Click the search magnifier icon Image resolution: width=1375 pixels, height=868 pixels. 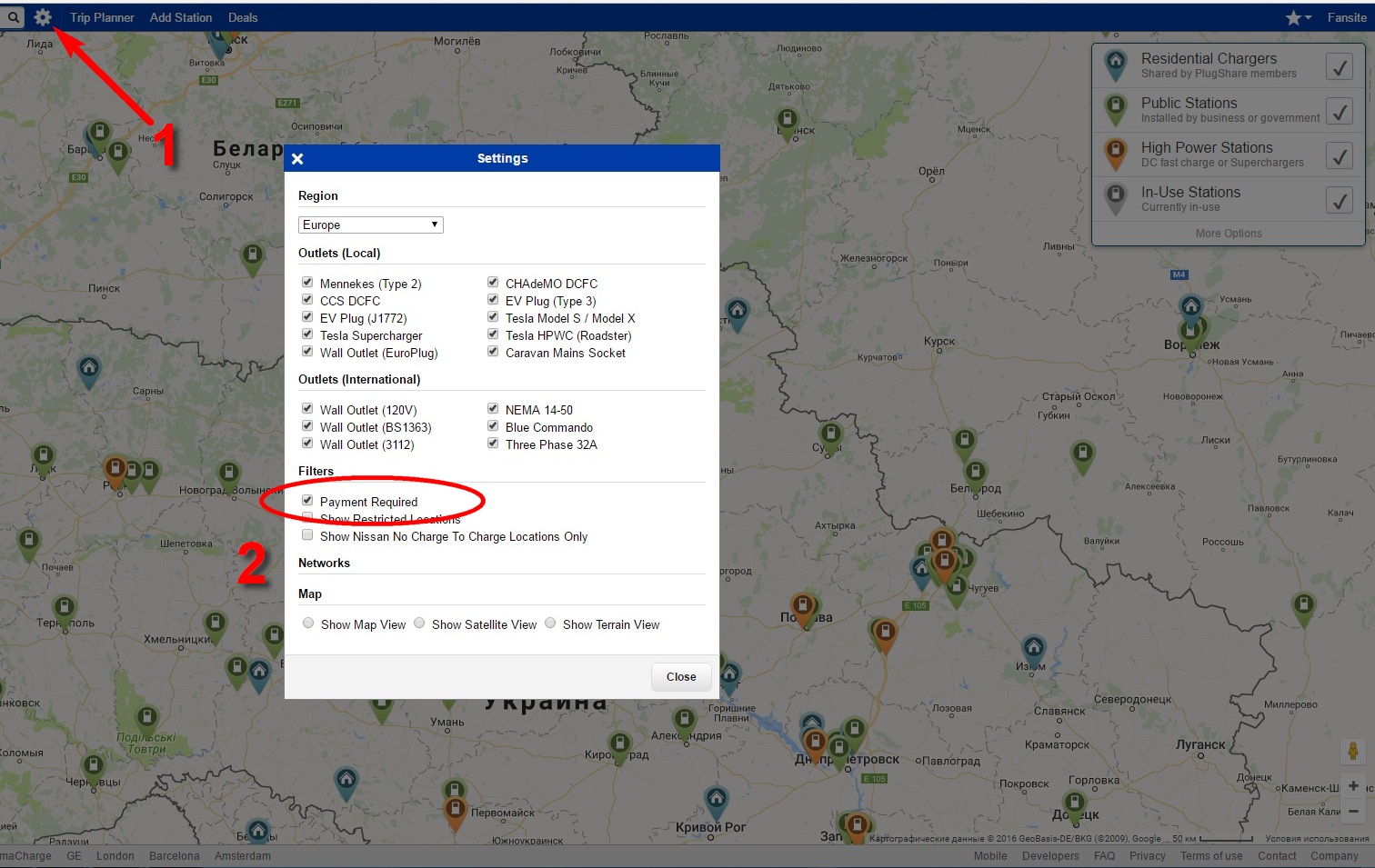[14, 17]
